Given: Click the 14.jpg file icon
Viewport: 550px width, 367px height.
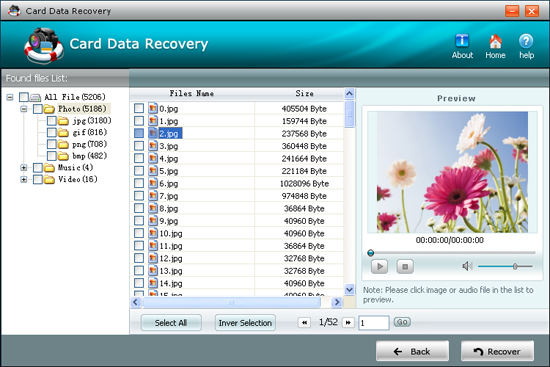Looking at the screenshot, I should (153, 283).
